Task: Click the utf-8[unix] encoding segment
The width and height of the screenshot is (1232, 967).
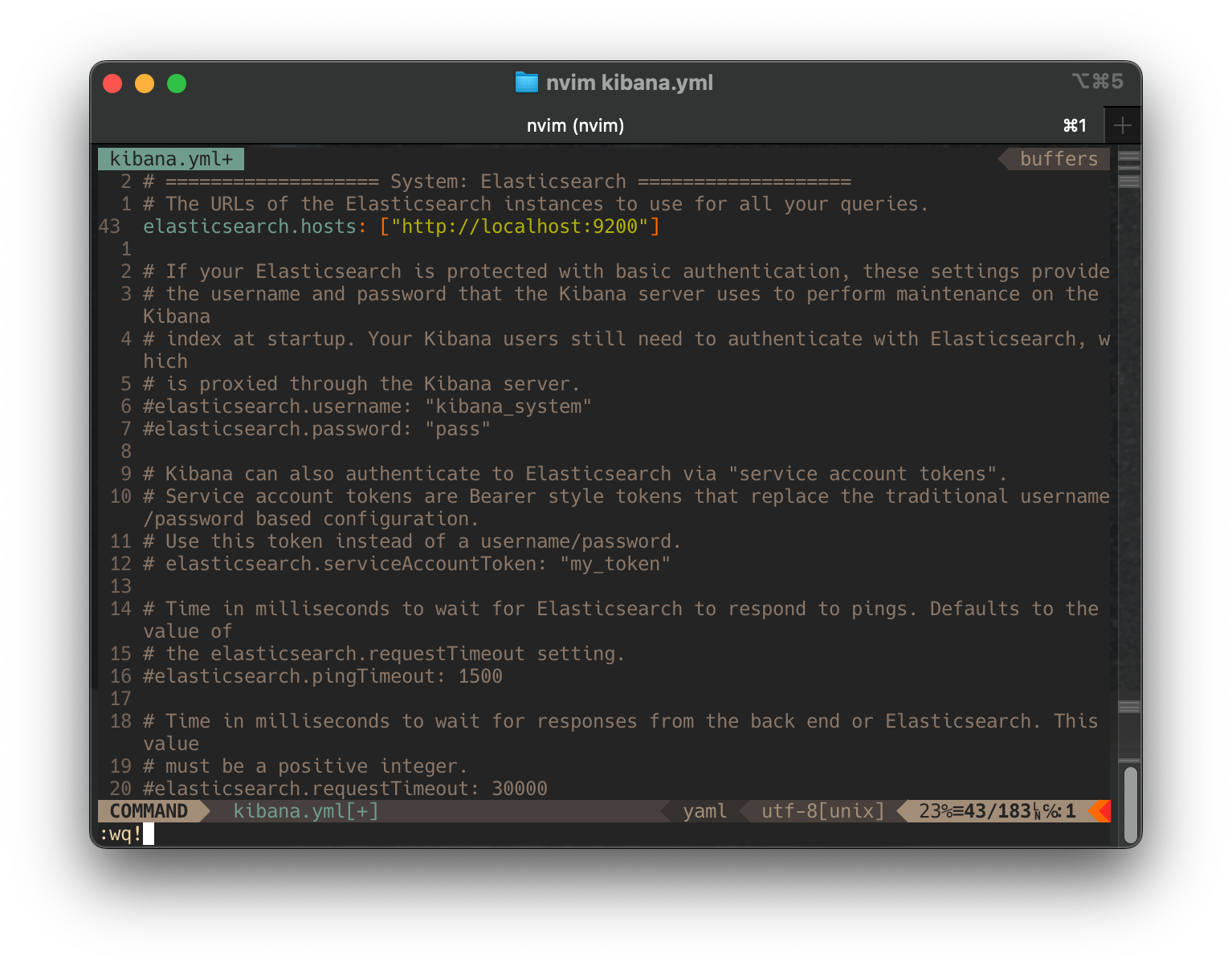Action: pyautogui.click(x=819, y=811)
